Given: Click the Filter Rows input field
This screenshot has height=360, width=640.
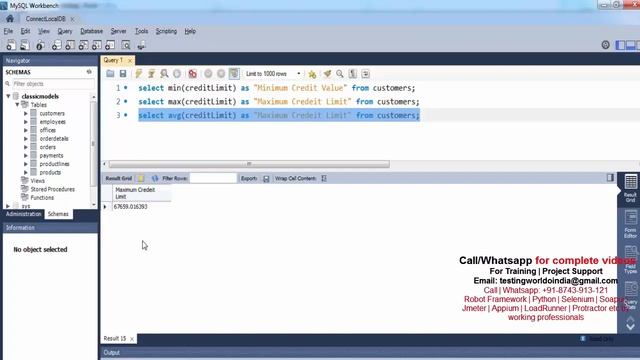Looking at the screenshot, I should (x=213, y=178).
